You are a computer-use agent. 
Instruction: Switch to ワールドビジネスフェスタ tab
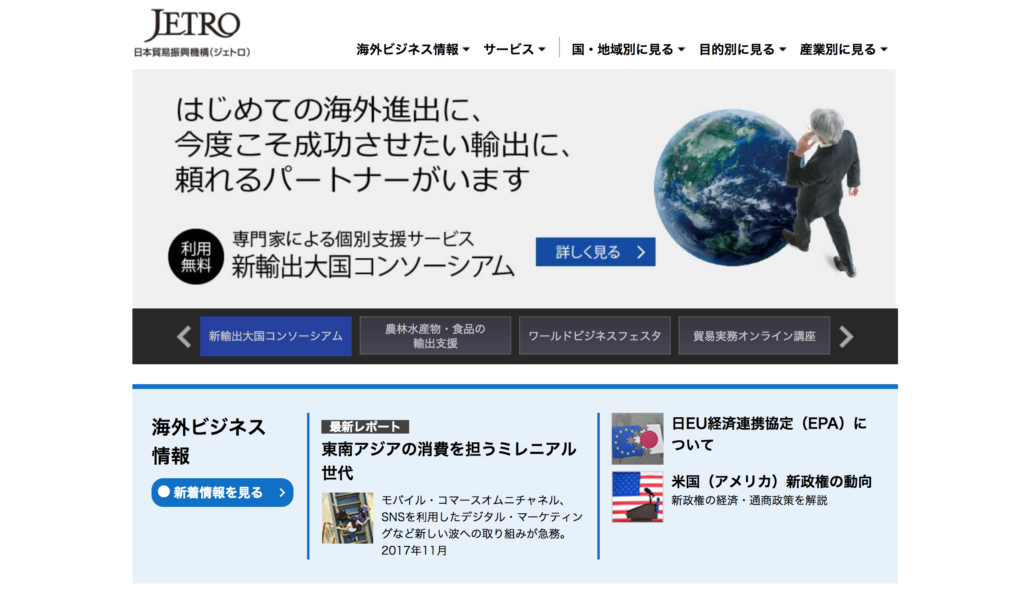pos(594,336)
